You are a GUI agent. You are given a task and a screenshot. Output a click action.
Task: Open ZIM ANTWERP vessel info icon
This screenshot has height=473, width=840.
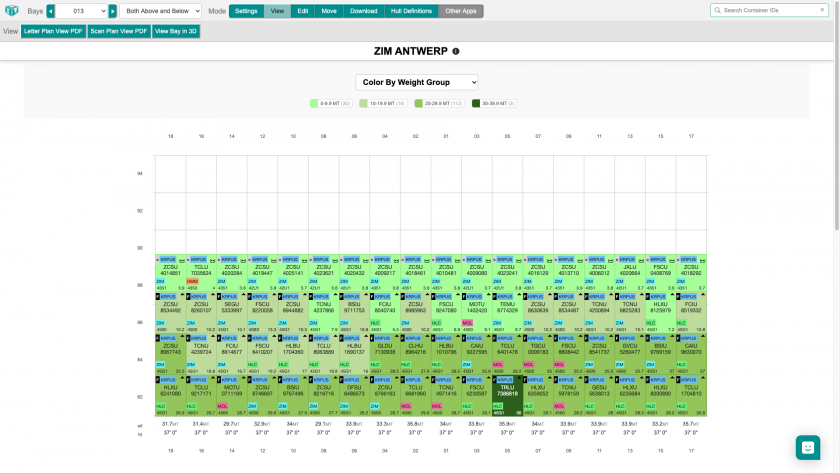pyautogui.click(x=456, y=51)
